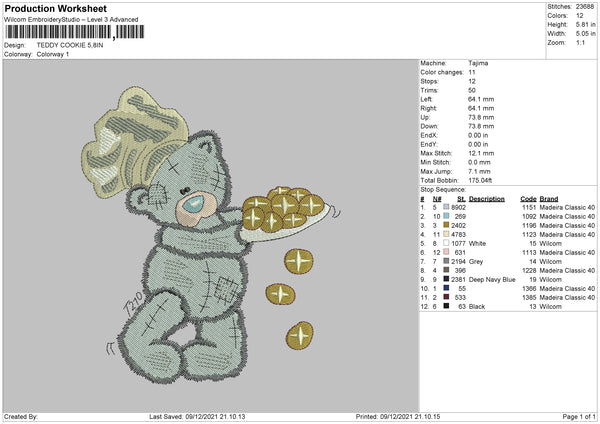Click the Colorway 1 value
This screenshot has height=424, width=600.
click(53, 54)
